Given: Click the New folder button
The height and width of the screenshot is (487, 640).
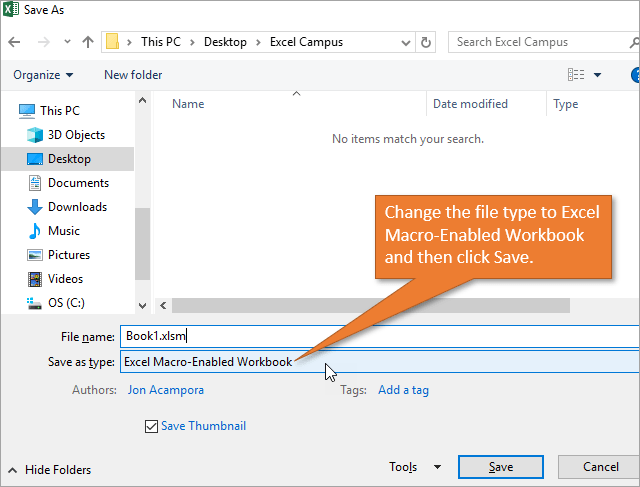Looking at the screenshot, I should coord(133,75).
